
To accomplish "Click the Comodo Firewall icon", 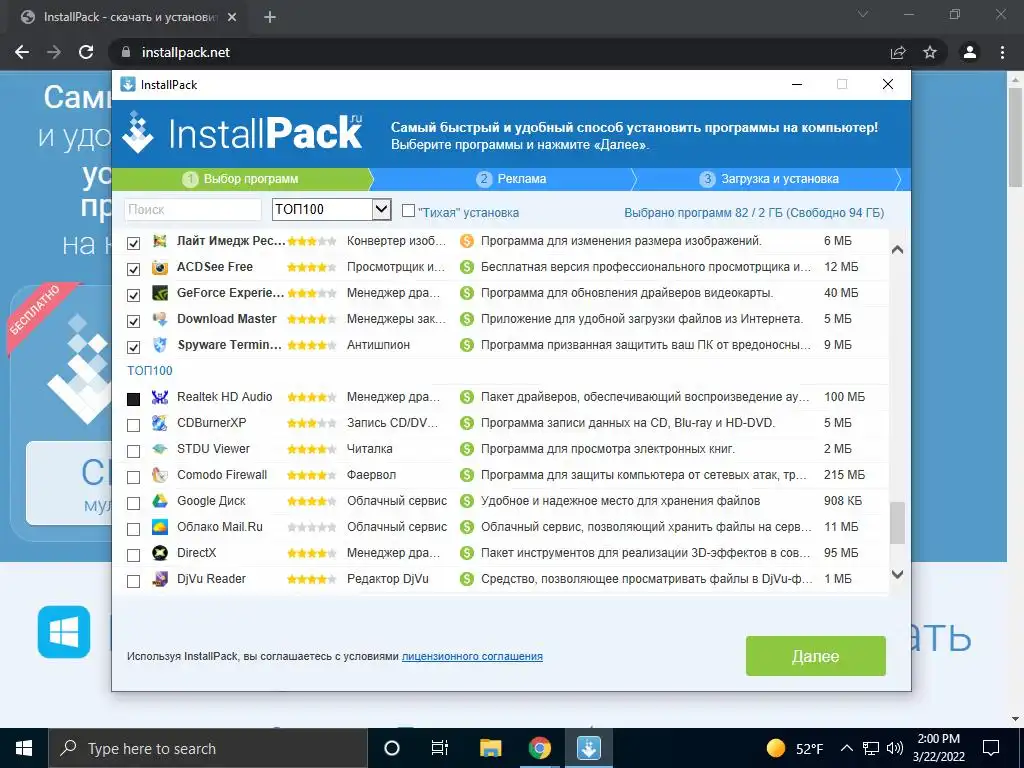I will (x=160, y=475).
